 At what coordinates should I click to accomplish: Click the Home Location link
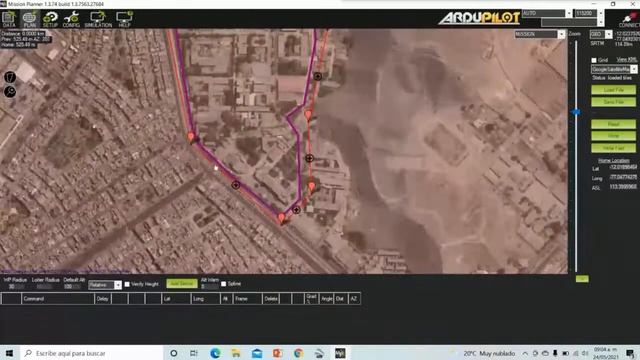(x=613, y=160)
